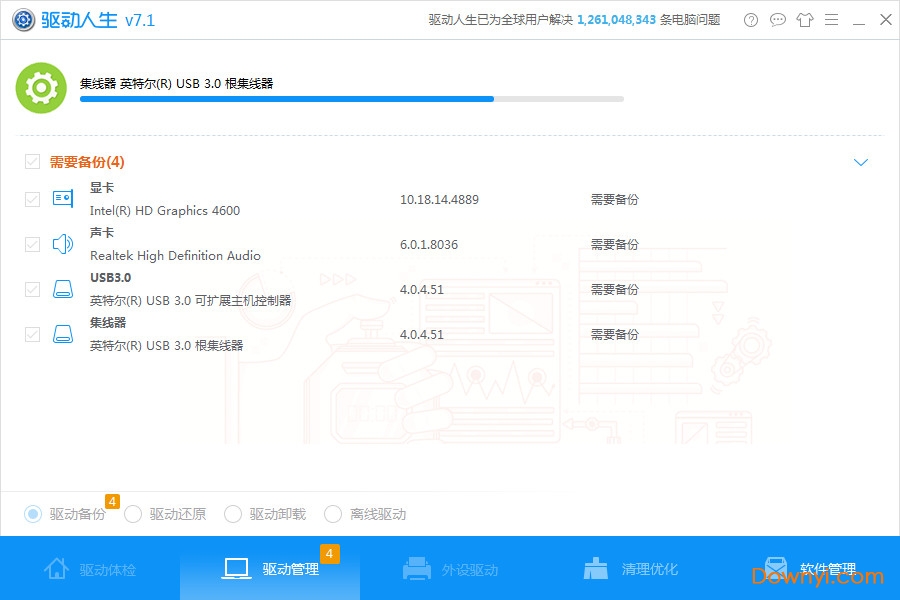Image resolution: width=900 pixels, height=600 pixels.
Task: Click the green gear status icon
Action: (41, 88)
